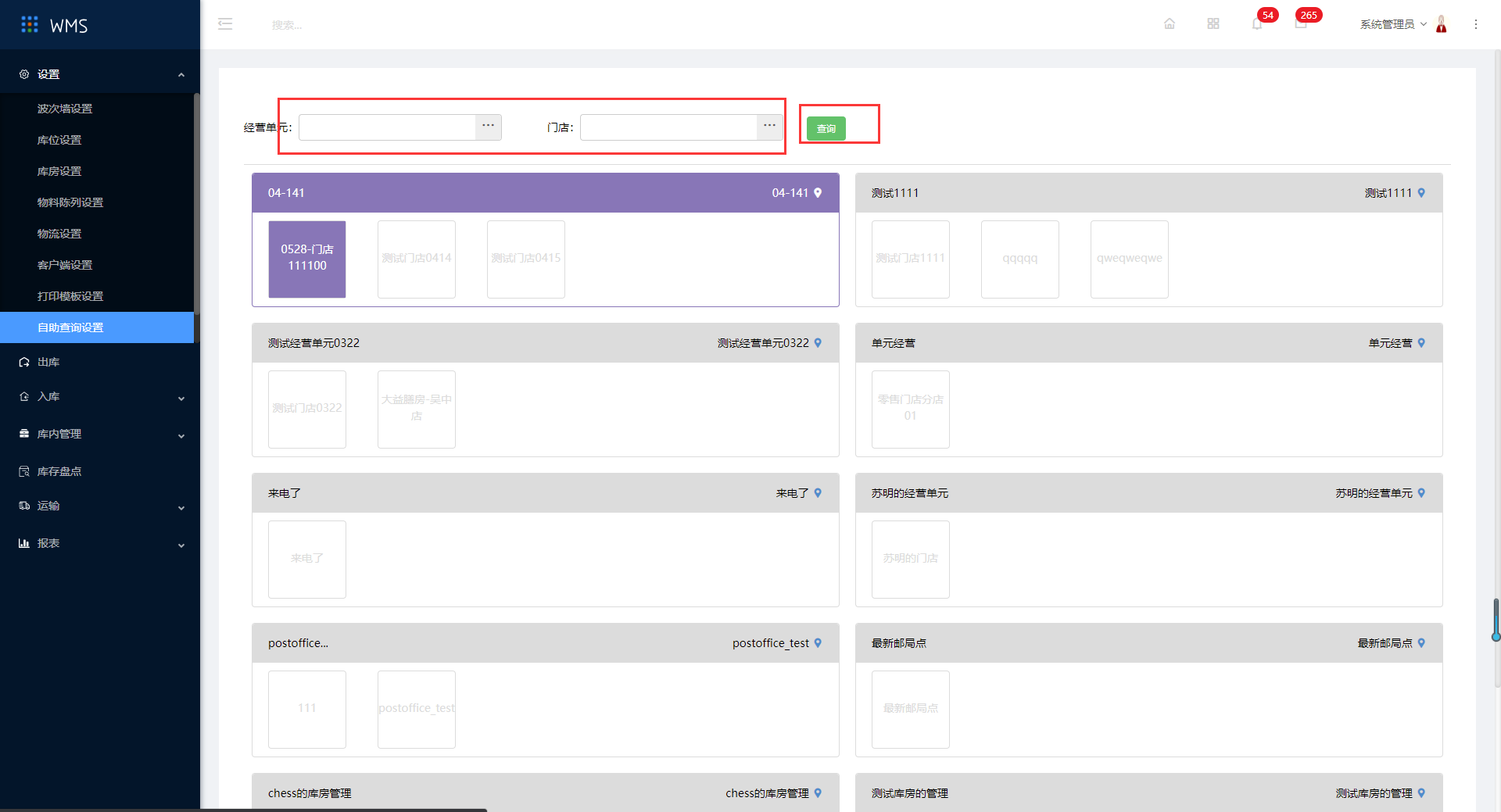The width and height of the screenshot is (1501, 812).
Task: Click the 报表 chart icon in sidebar
Action: point(24,543)
